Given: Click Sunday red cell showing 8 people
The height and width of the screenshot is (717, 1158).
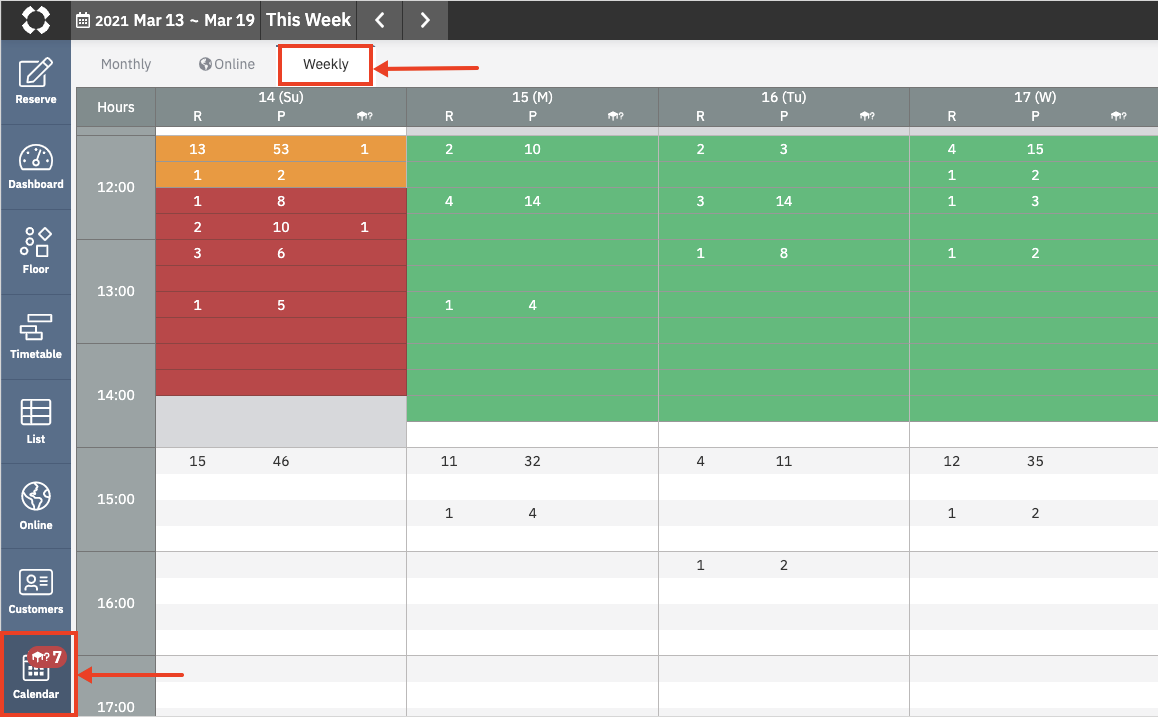Looking at the screenshot, I should click(281, 201).
